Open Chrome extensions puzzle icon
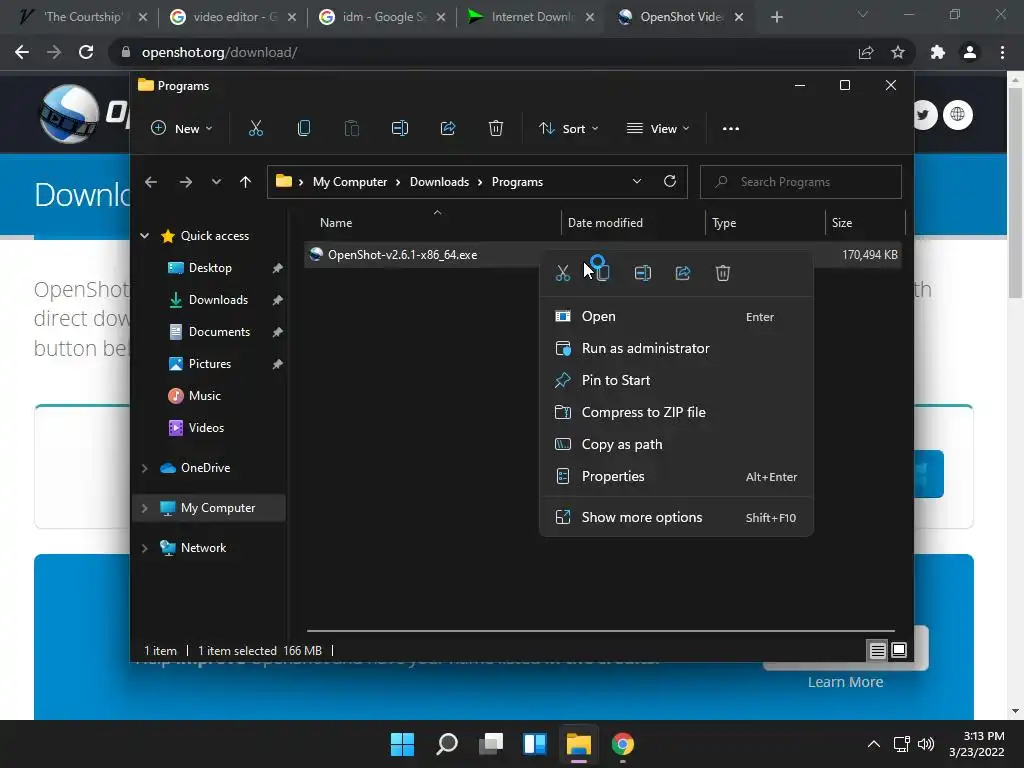 tap(938, 52)
